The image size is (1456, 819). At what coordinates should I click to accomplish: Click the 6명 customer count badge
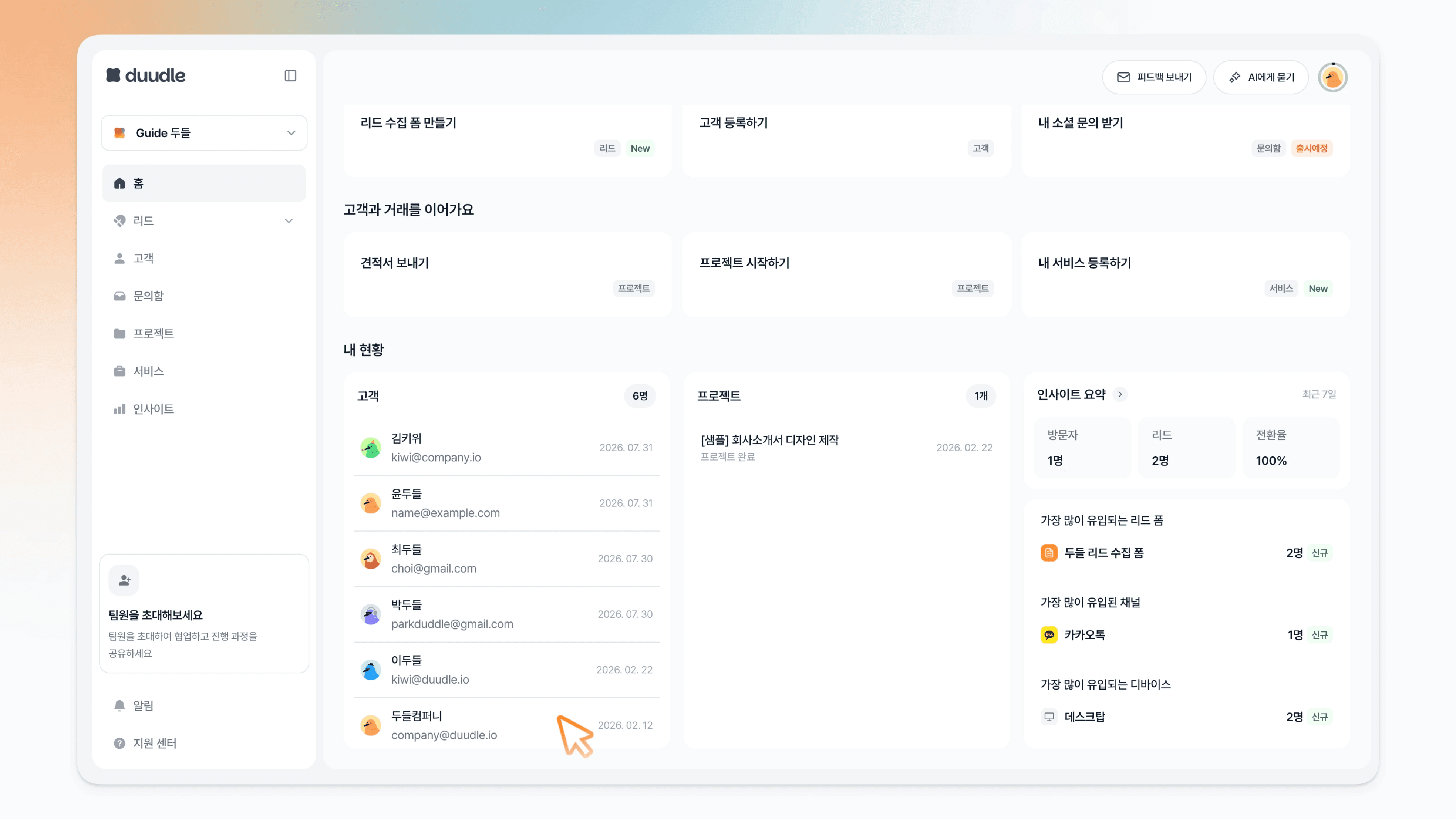pos(640,396)
